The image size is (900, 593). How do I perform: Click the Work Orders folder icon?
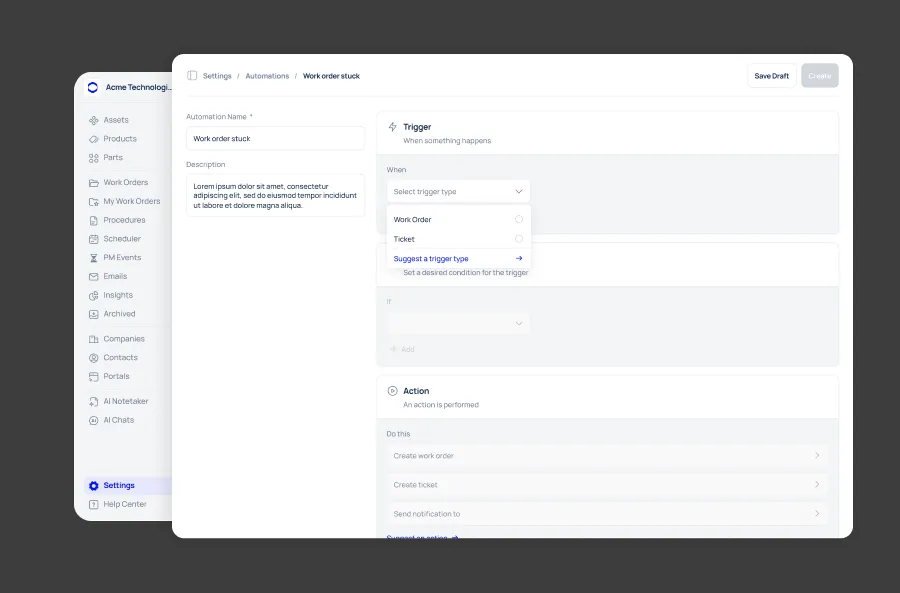(x=94, y=183)
